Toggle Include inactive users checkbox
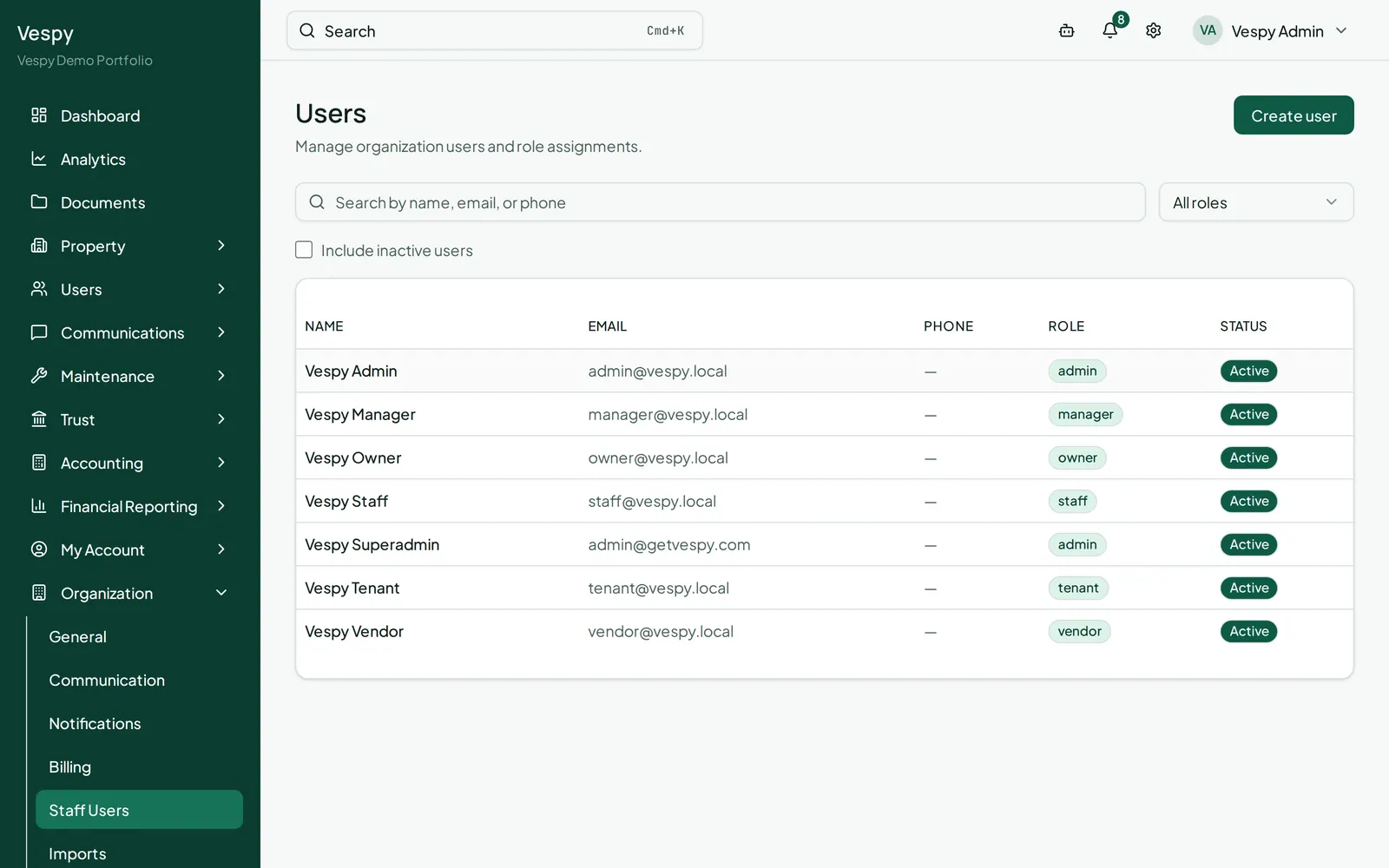This screenshot has width=1389, height=868. point(304,250)
